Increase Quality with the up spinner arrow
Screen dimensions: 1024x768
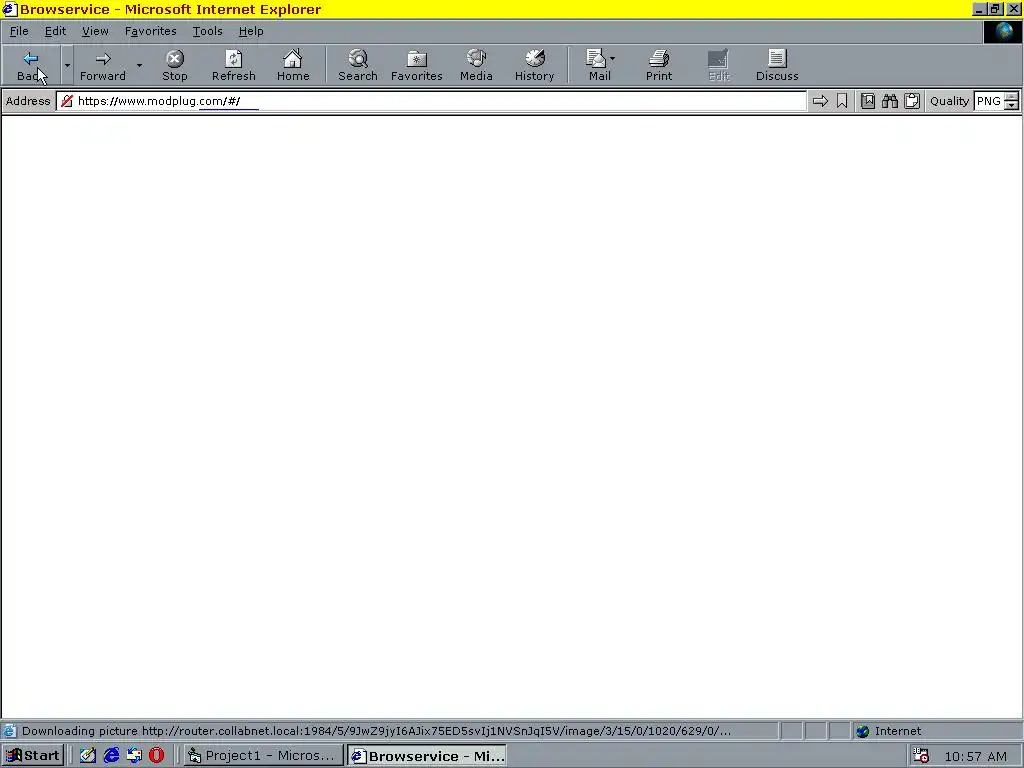click(1012, 97)
